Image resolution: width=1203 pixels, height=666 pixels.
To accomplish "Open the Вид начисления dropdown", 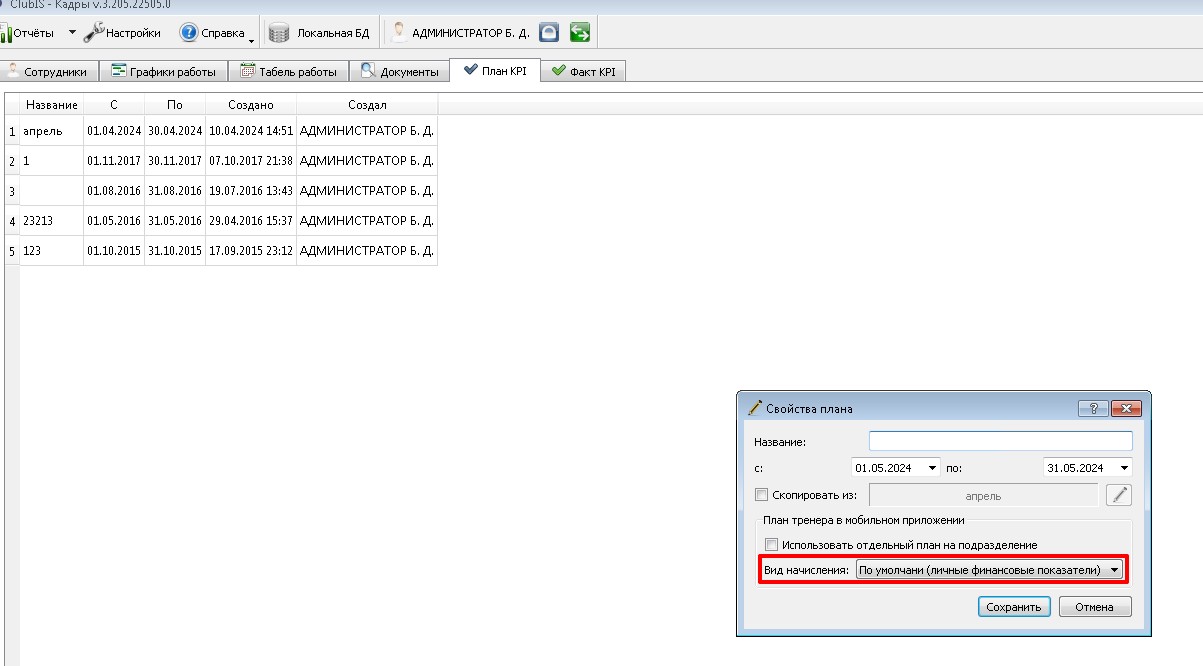I will pos(990,570).
